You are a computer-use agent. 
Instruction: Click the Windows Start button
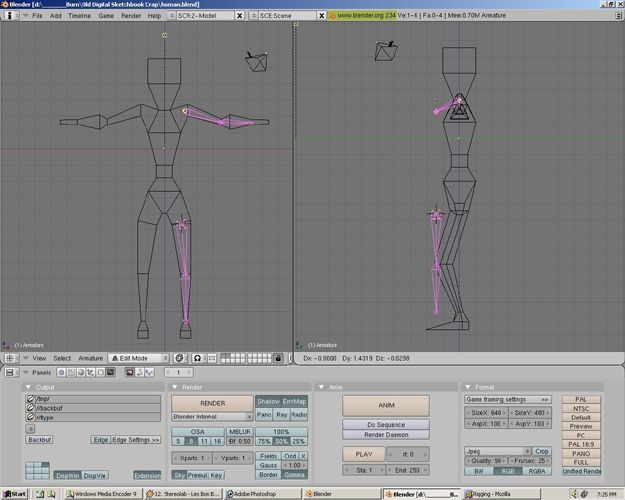[x=14, y=494]
